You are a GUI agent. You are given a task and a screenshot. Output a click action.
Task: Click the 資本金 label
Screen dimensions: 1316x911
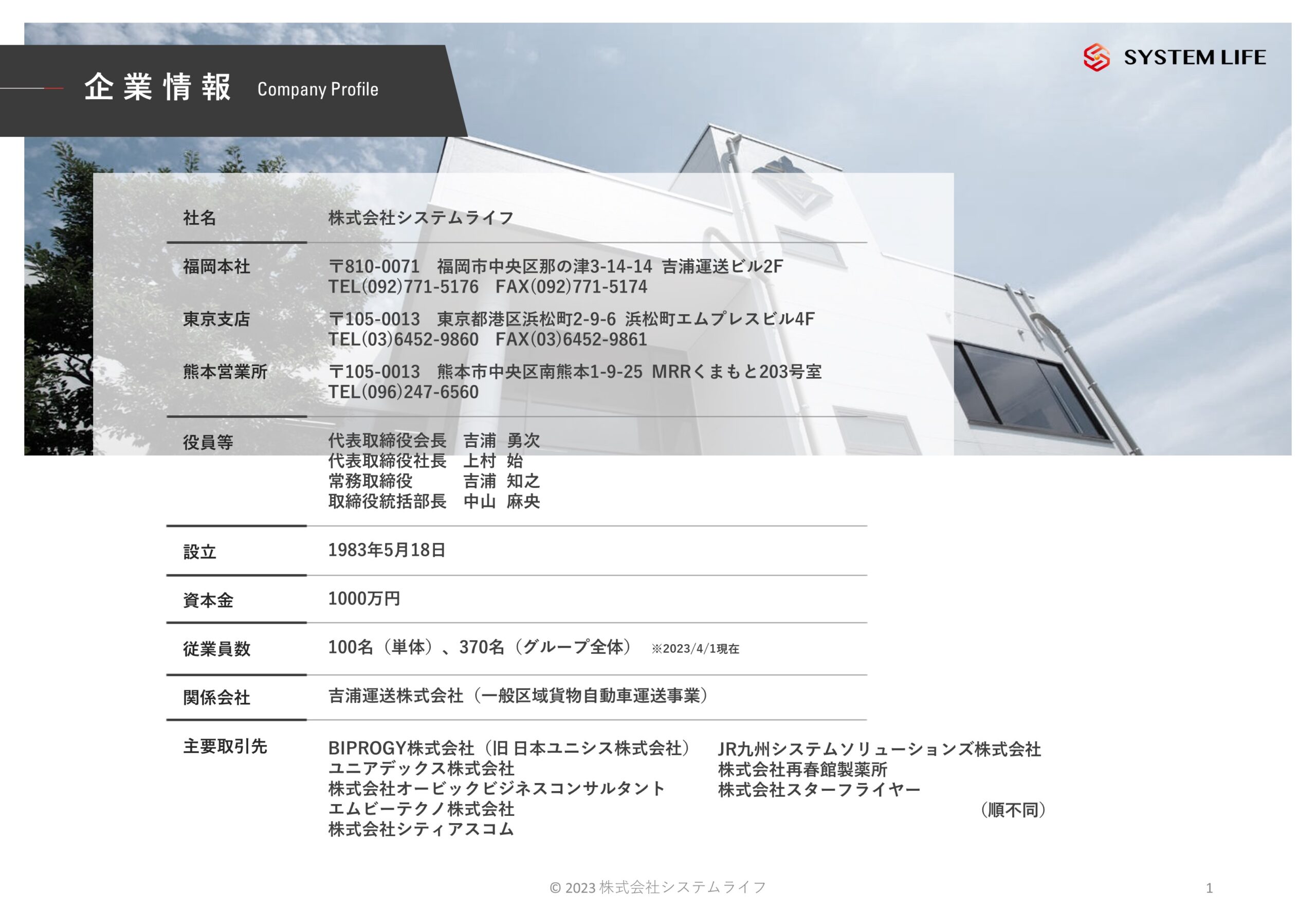point(208,600)
